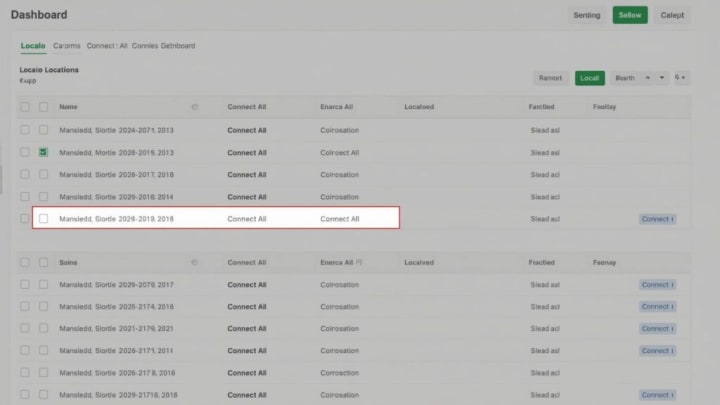Click the Dashboard title
720x405 pixels.
pyautogui.click(x=39, y=15)
